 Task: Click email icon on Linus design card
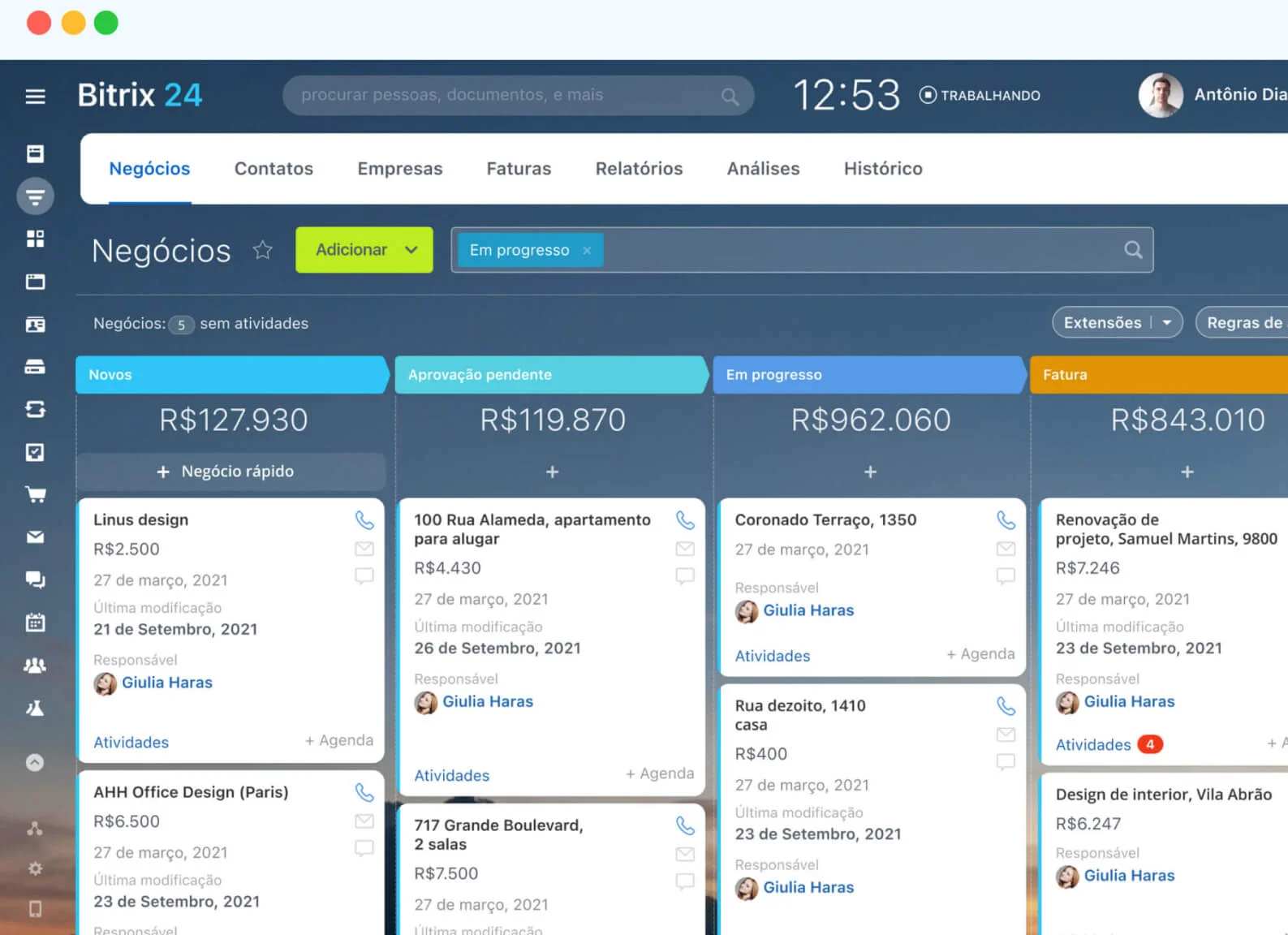pos(364,549)
